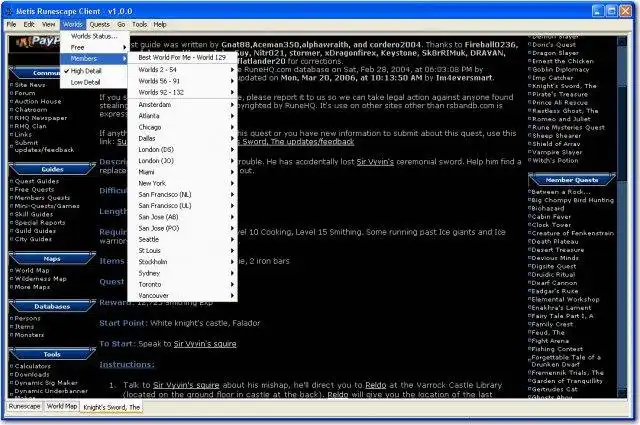Viewport: 640px width, 425px height.
Task: Click the Metis client title bar icon
Action: point(9,11)
